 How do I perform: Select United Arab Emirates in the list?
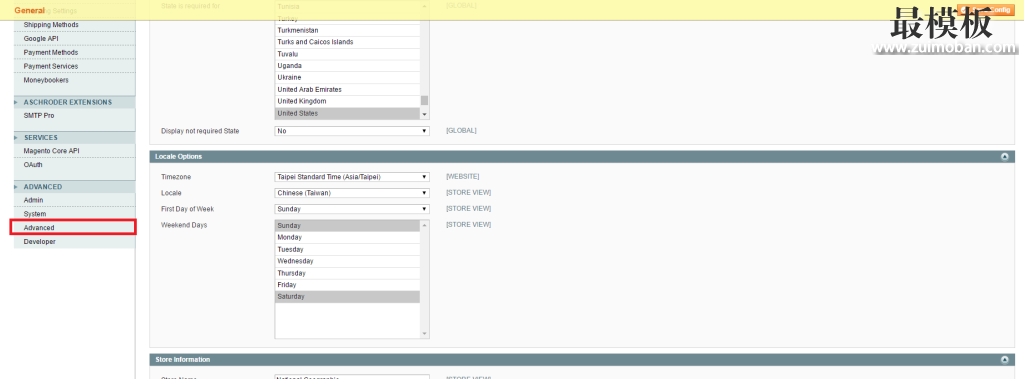pyautogui.click(x=347, y=90)
